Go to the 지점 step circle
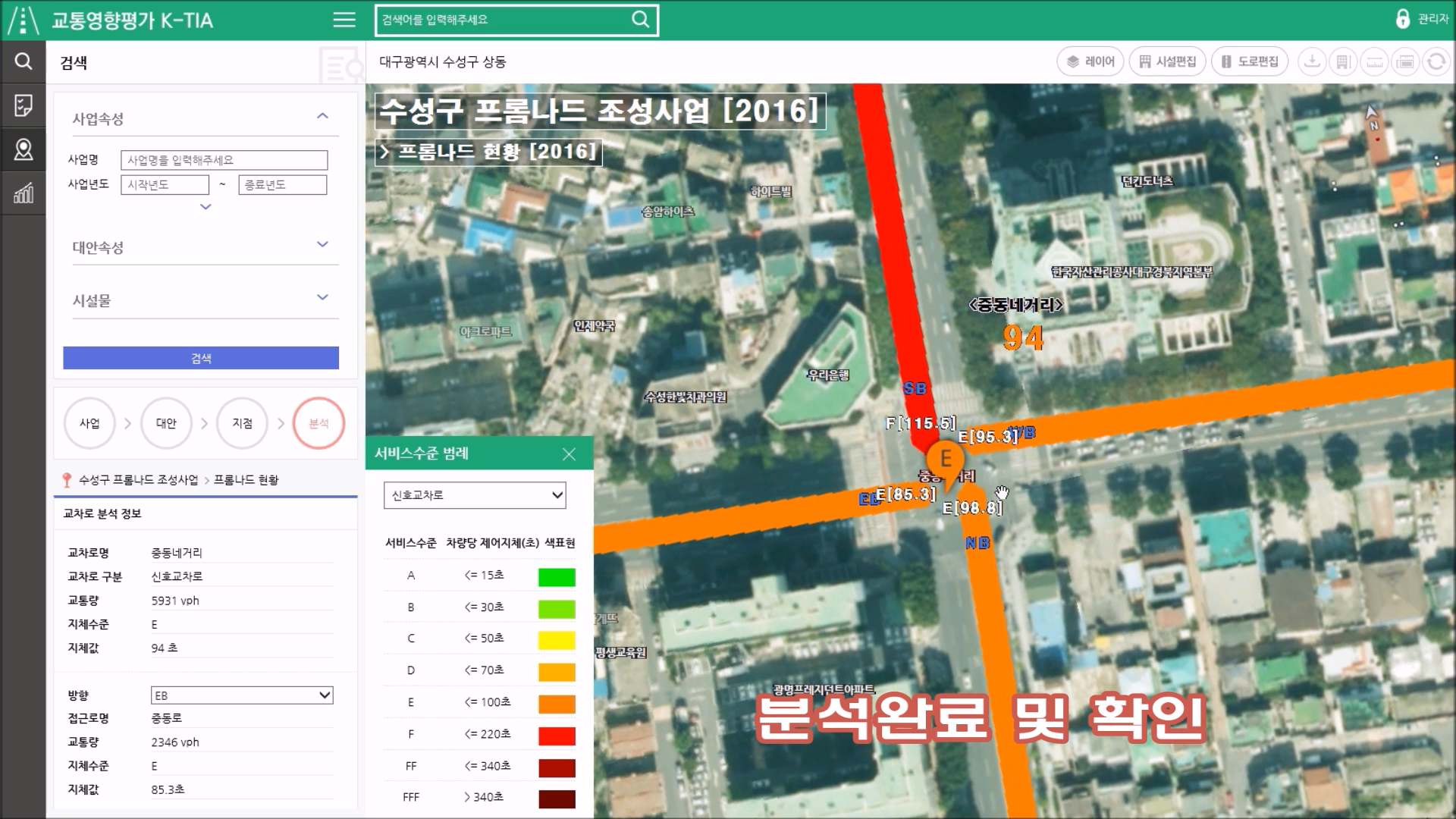 242,423
